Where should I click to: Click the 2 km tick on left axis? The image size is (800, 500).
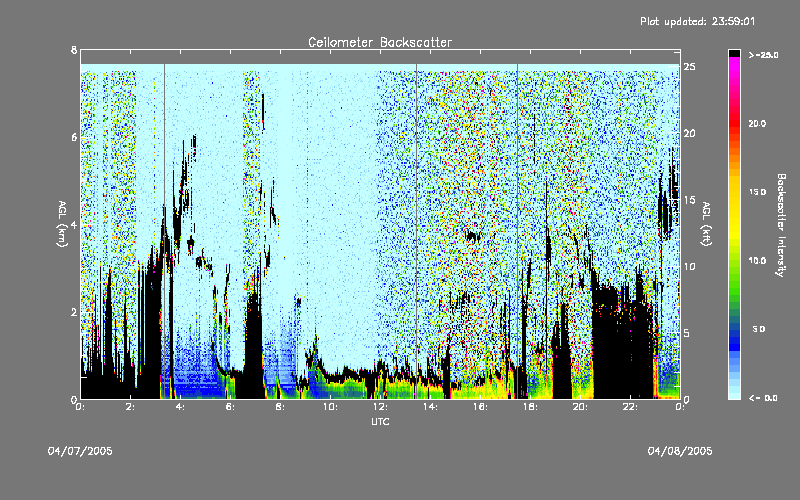[74, 312]
